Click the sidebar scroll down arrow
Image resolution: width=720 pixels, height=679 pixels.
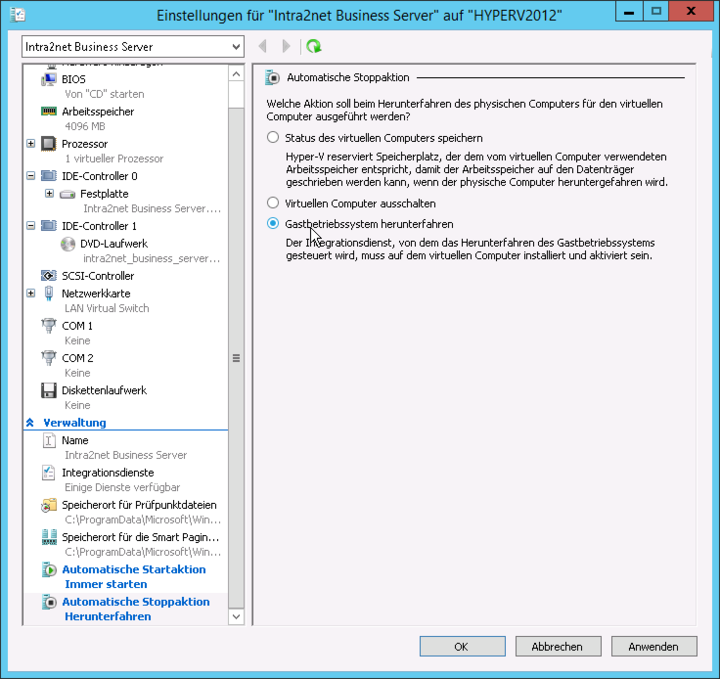(x=236, y=616)
